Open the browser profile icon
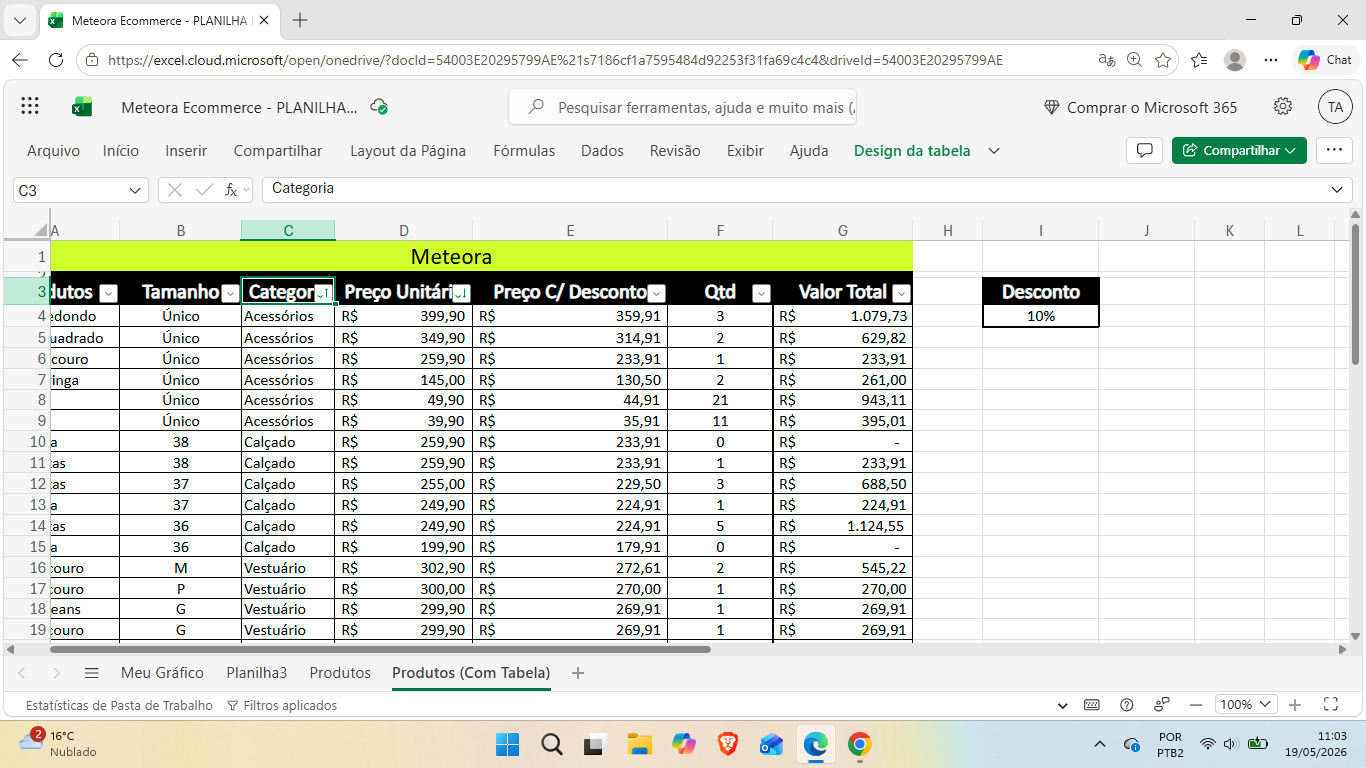This screenshot has height=768, width=1366. tap(1235, 60)
